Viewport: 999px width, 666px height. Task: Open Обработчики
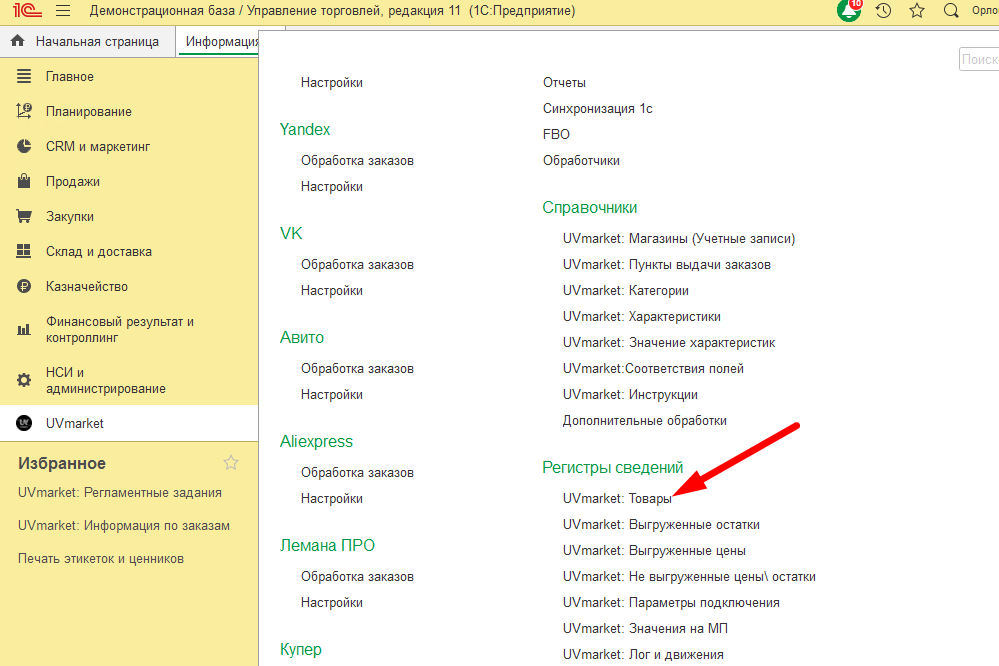581,161
